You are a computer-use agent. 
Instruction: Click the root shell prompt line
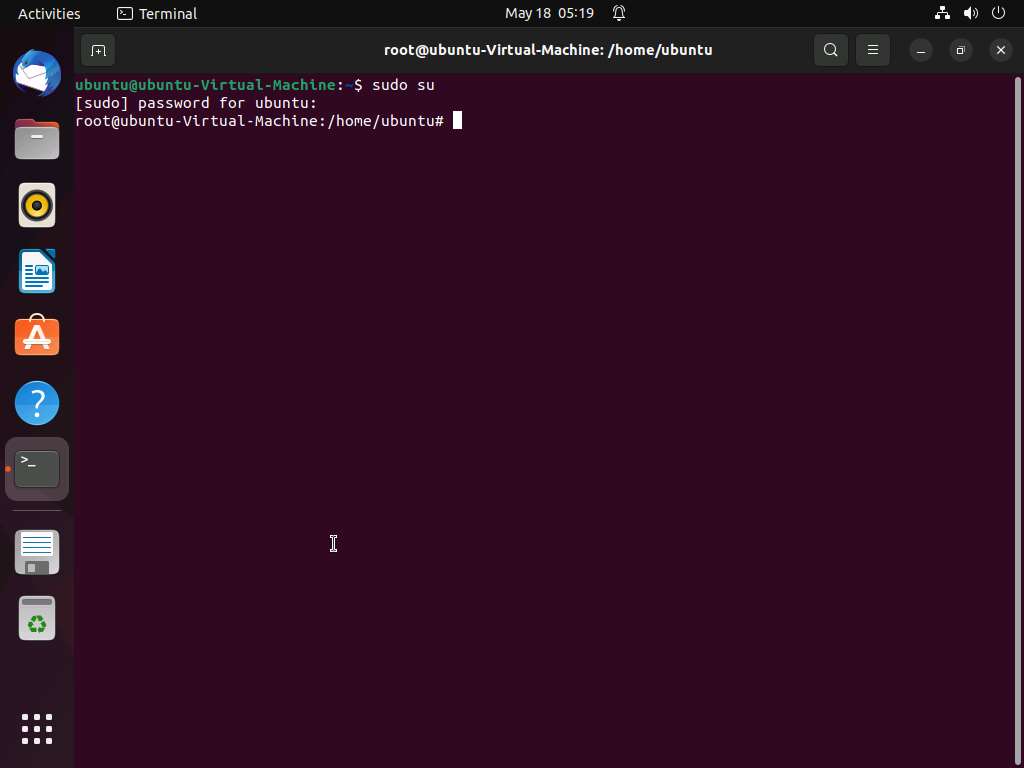[259, 121]
